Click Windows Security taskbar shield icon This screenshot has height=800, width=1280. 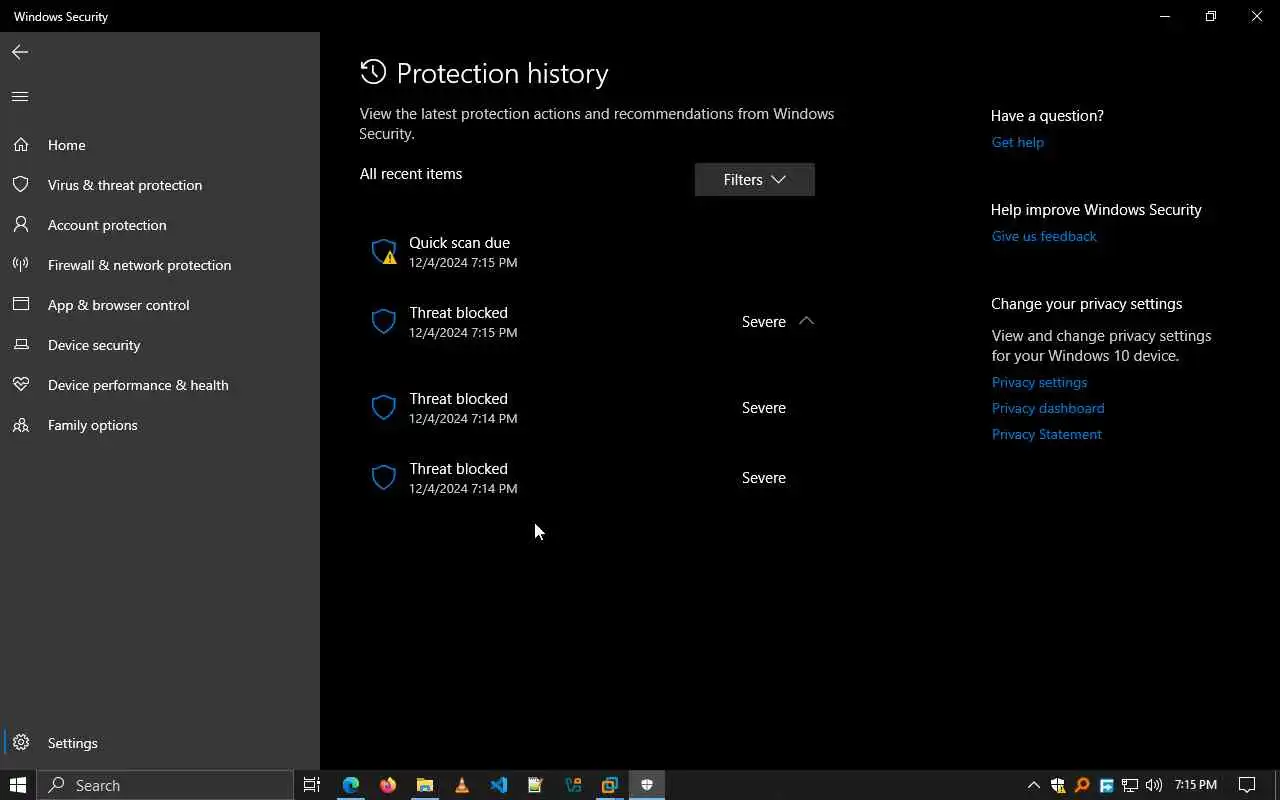coord(647,785)
